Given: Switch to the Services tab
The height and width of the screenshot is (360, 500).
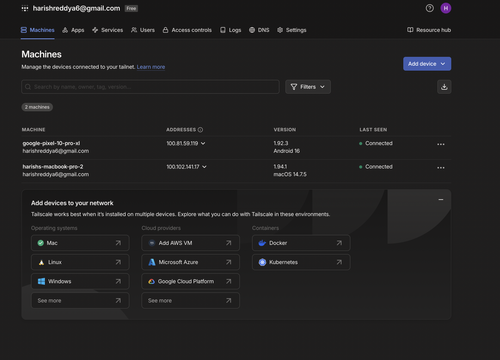Looking at the screenshot, I should click(x=108, y=30).
